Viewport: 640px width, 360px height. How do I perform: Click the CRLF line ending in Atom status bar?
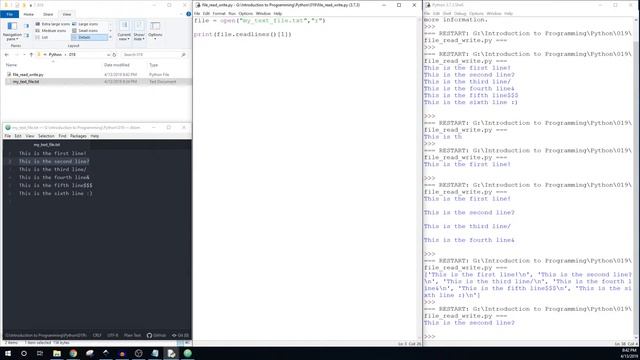click(x=97, y=336)
